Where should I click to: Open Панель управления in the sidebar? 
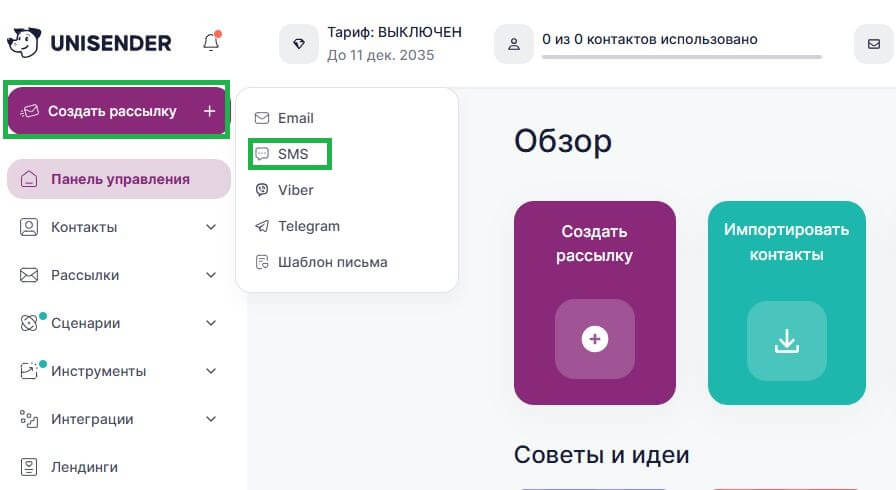click(119, 179)
